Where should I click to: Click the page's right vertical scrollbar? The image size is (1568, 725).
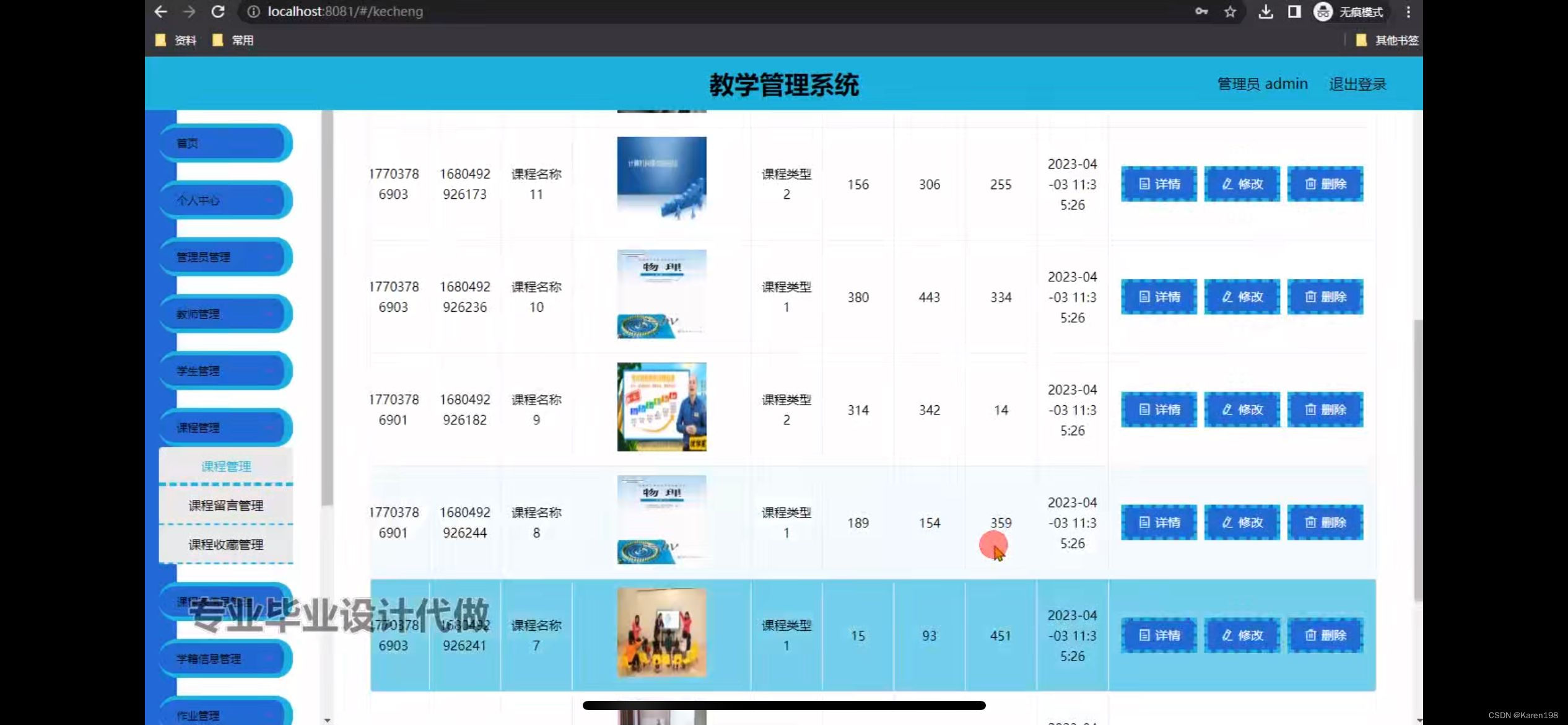click(1418, 460)
